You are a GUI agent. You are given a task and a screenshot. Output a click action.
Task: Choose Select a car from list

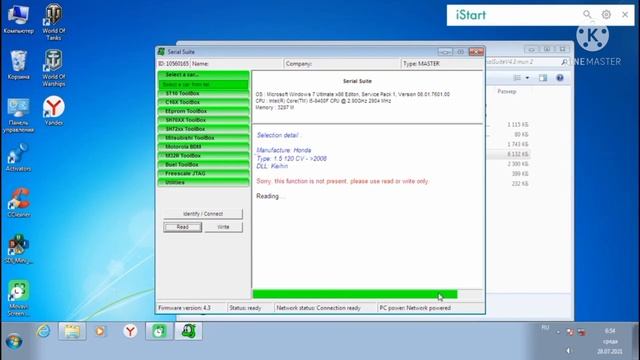[203, 84]
